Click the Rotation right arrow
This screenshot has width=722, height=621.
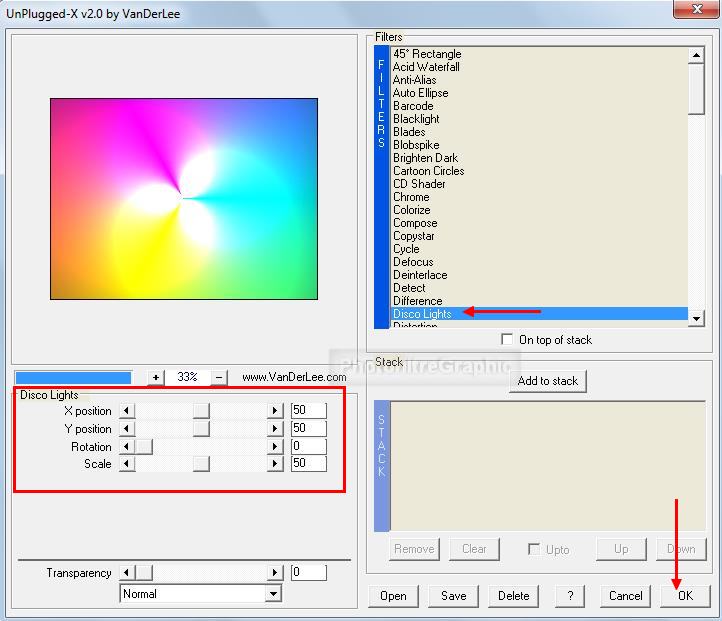tap(275, 447)
